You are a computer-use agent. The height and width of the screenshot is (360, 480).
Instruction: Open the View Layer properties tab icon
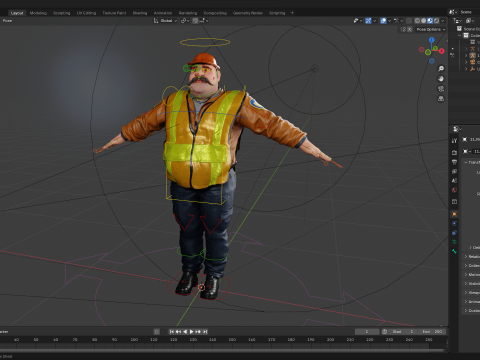tap(454, 171)
